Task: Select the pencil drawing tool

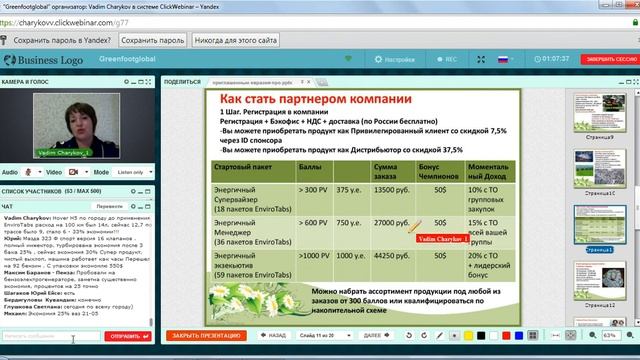Action: (440, 336)
